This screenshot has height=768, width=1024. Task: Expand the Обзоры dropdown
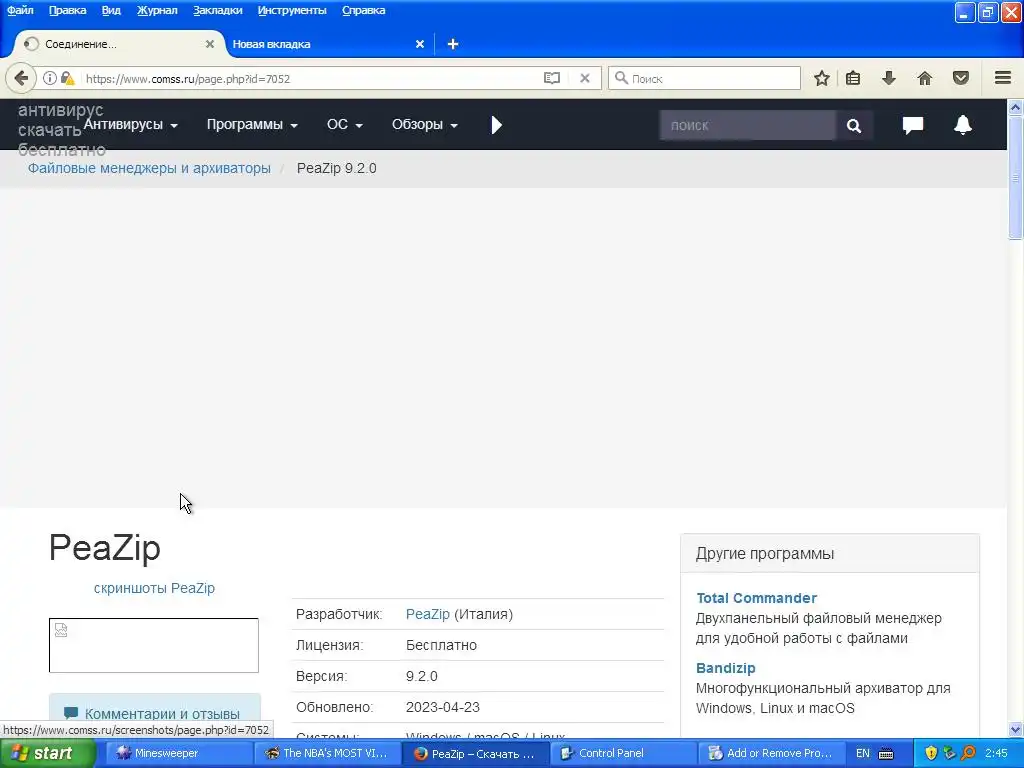[424, 124]
